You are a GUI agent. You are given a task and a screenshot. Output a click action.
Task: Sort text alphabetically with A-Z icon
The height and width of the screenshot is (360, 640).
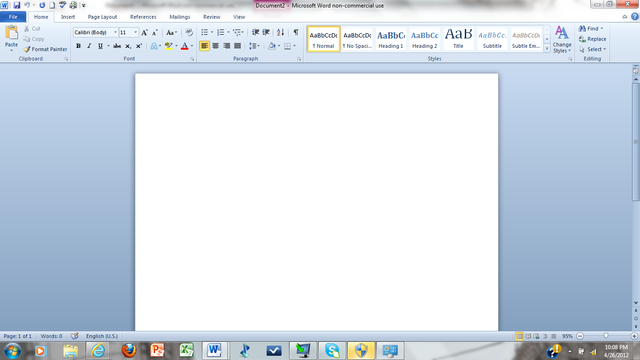(280, 32)
